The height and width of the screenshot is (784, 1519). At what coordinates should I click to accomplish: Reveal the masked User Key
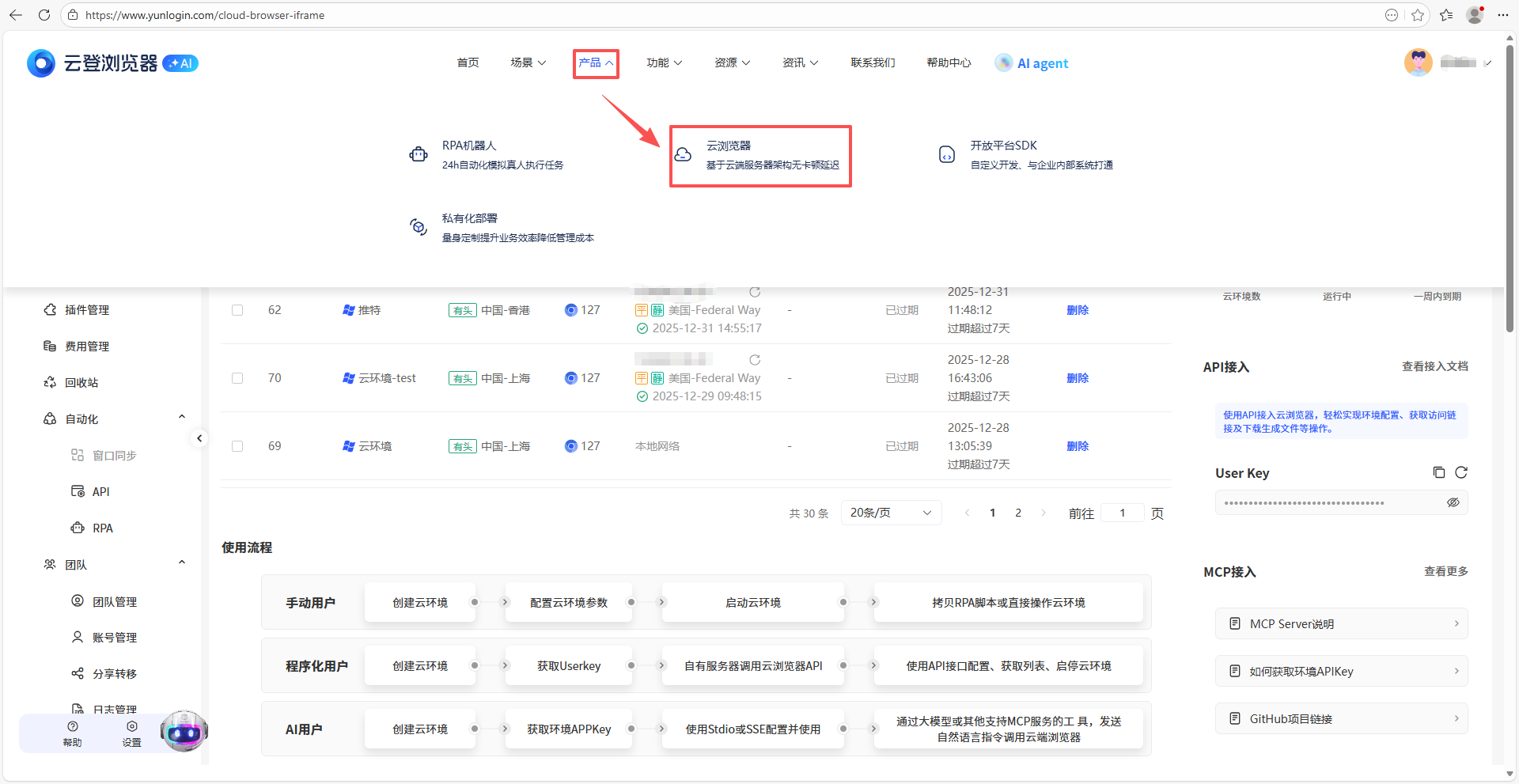pos(1453,502)
